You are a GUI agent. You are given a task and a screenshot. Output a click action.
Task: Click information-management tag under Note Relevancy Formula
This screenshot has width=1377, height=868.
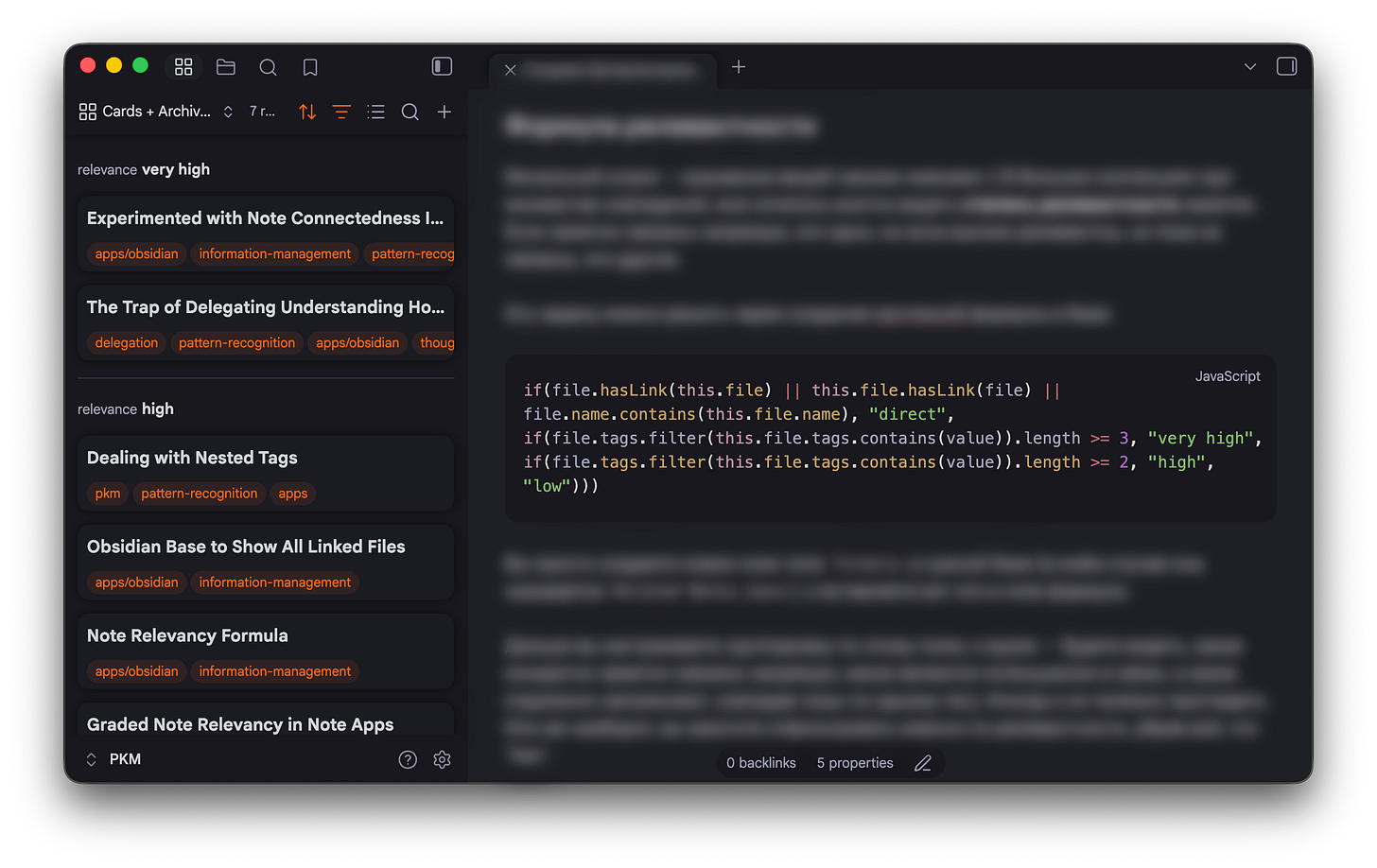click(275, 671)
